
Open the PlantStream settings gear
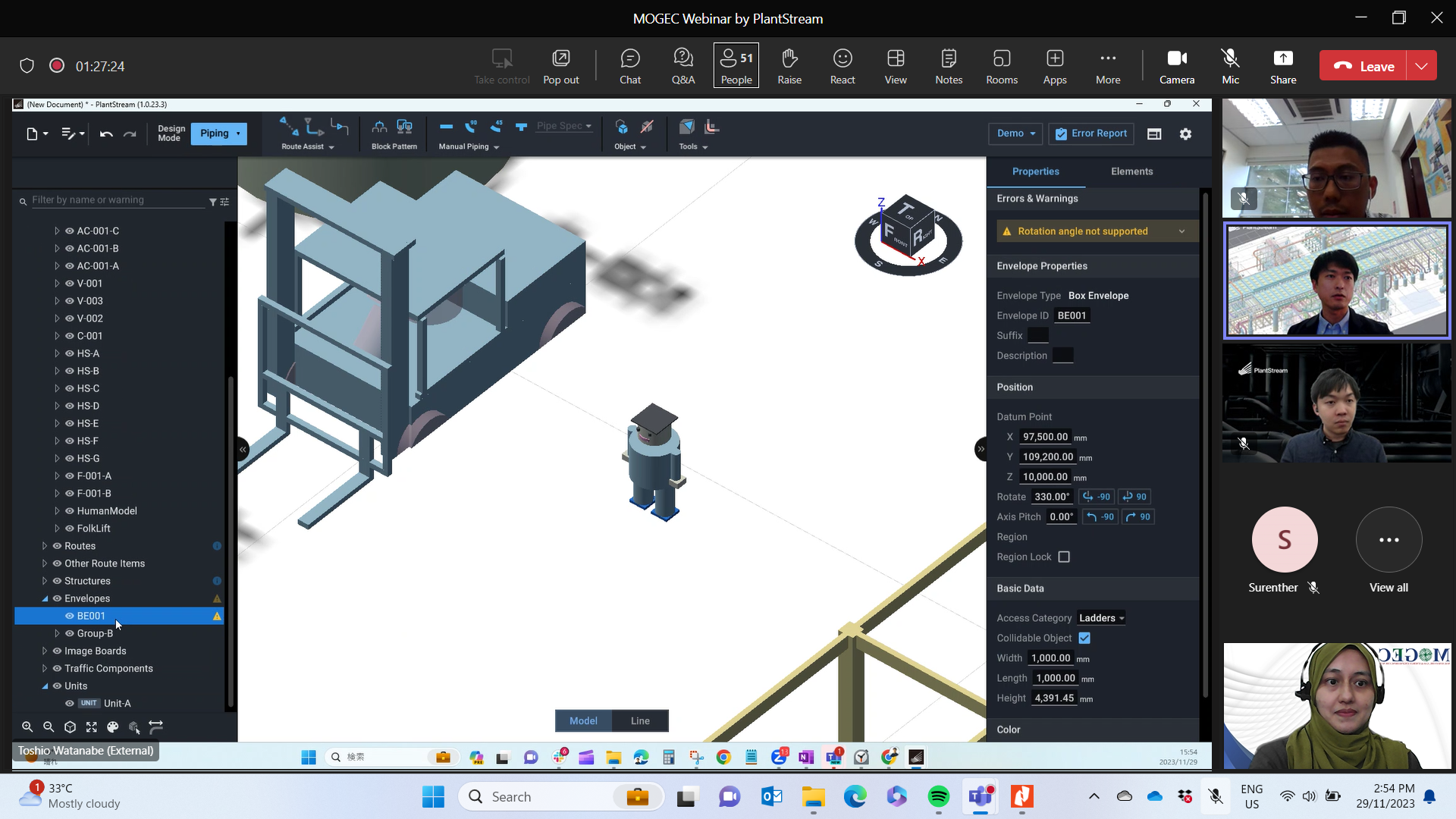click(1185, 134)
